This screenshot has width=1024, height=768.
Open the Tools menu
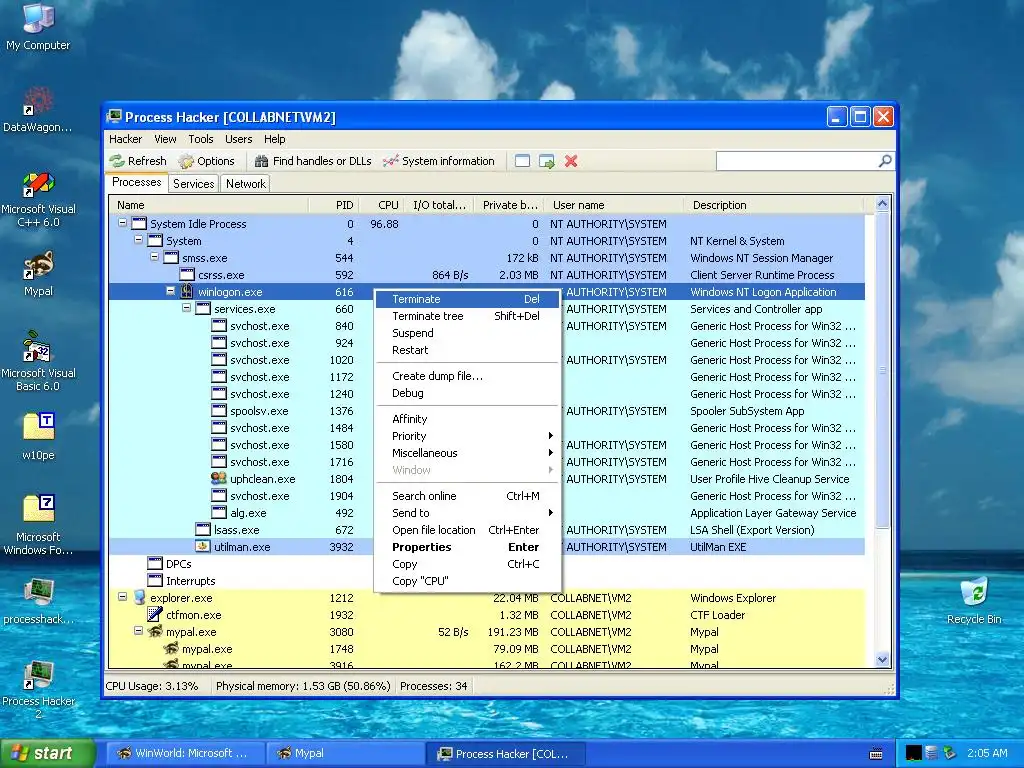coord(200,139)
